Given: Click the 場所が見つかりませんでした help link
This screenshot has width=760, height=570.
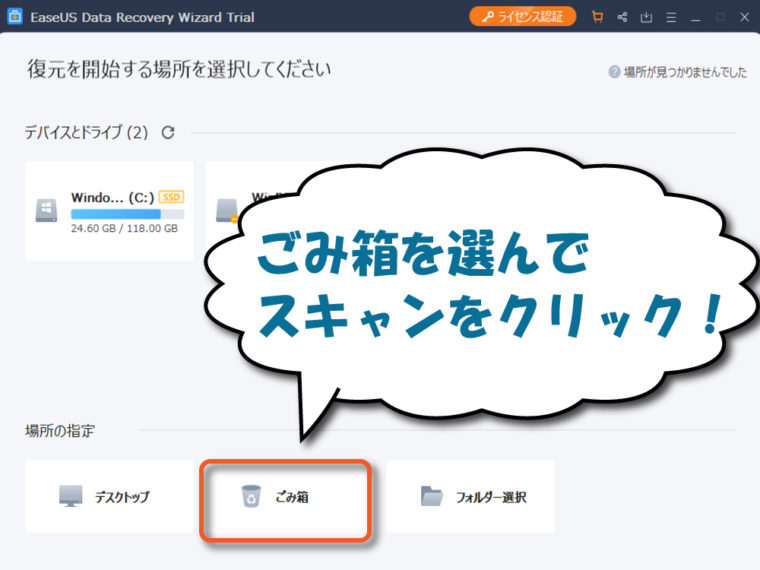Looking at the screenshot, I should point(685,72).
